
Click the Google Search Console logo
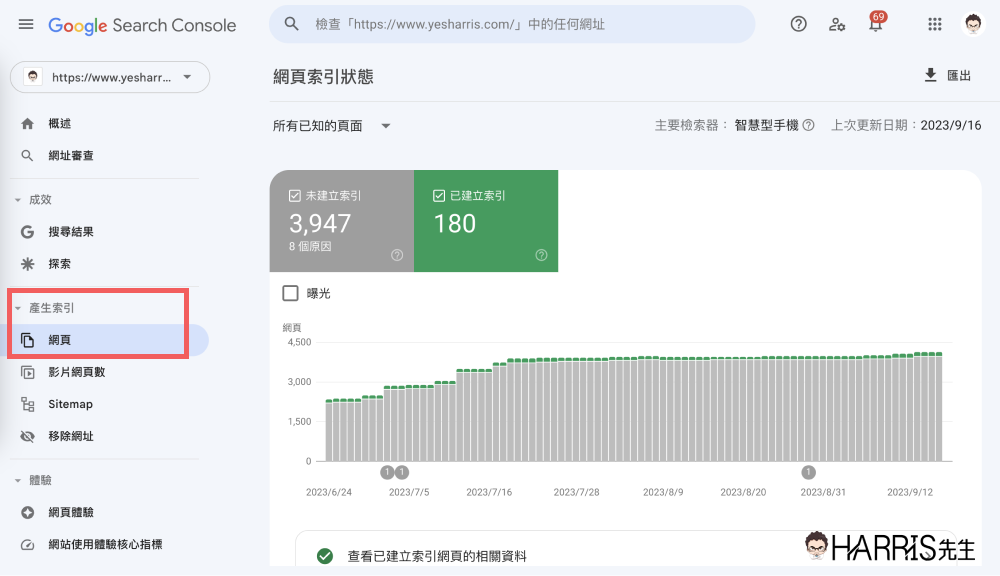pyautogui.click(x=142, y=26)
